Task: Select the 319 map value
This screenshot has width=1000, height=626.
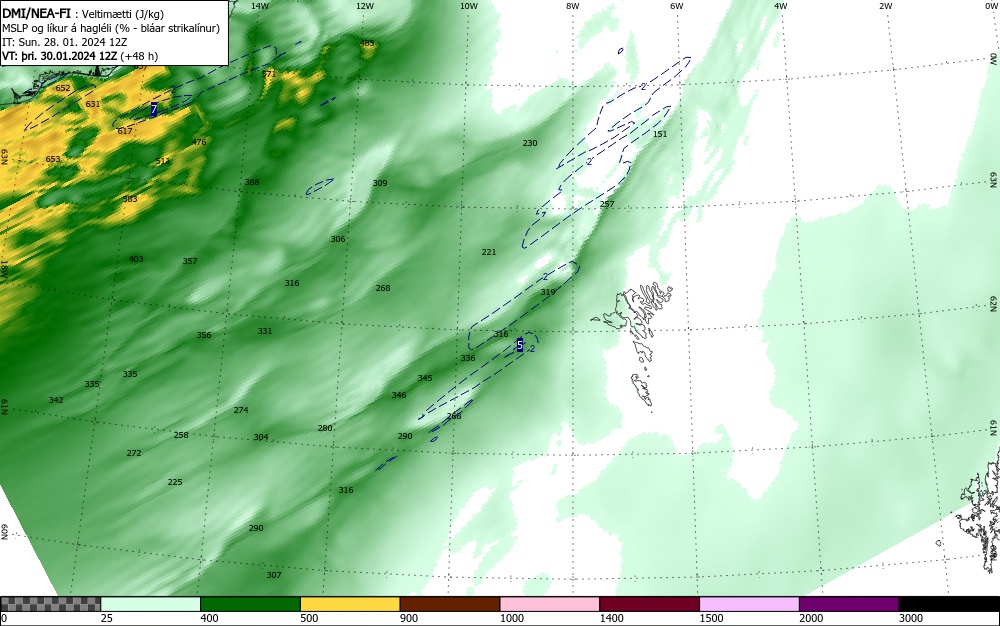Action: [548, 292]
